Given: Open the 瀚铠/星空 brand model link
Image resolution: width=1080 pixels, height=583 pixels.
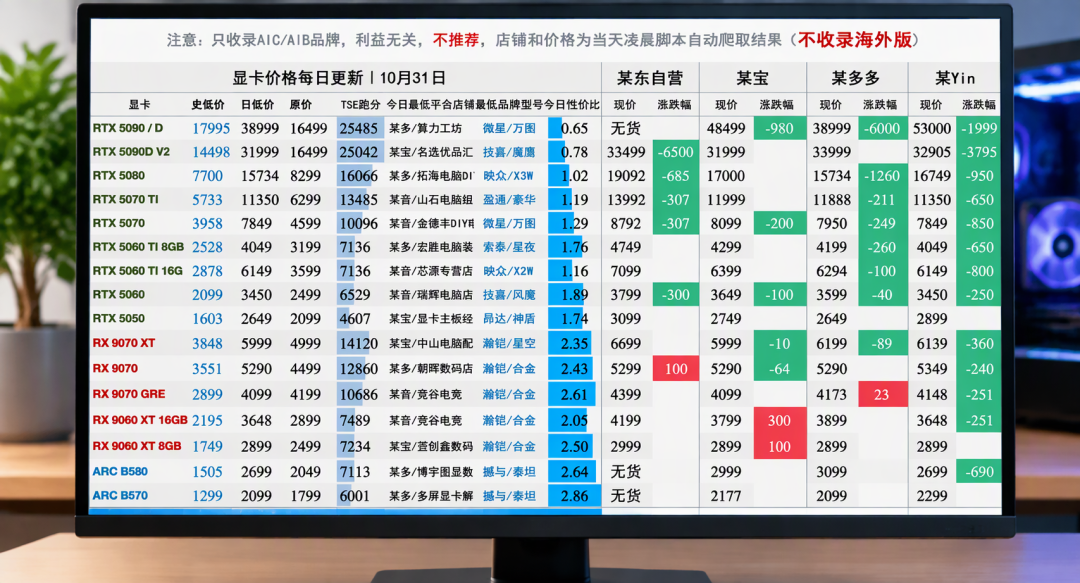Looking at the screenshot, I should click(x=509, y=343).
